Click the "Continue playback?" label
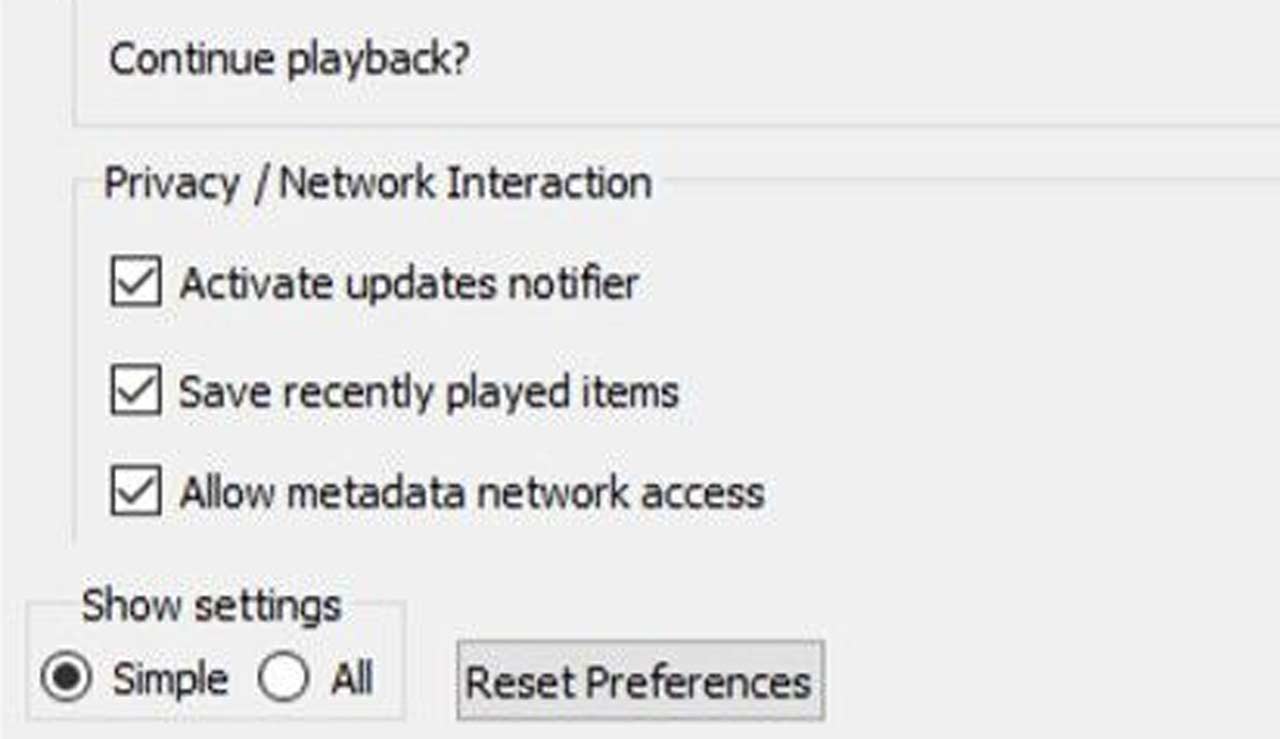This screenshot has height=739, width=1280. point(289,60)
